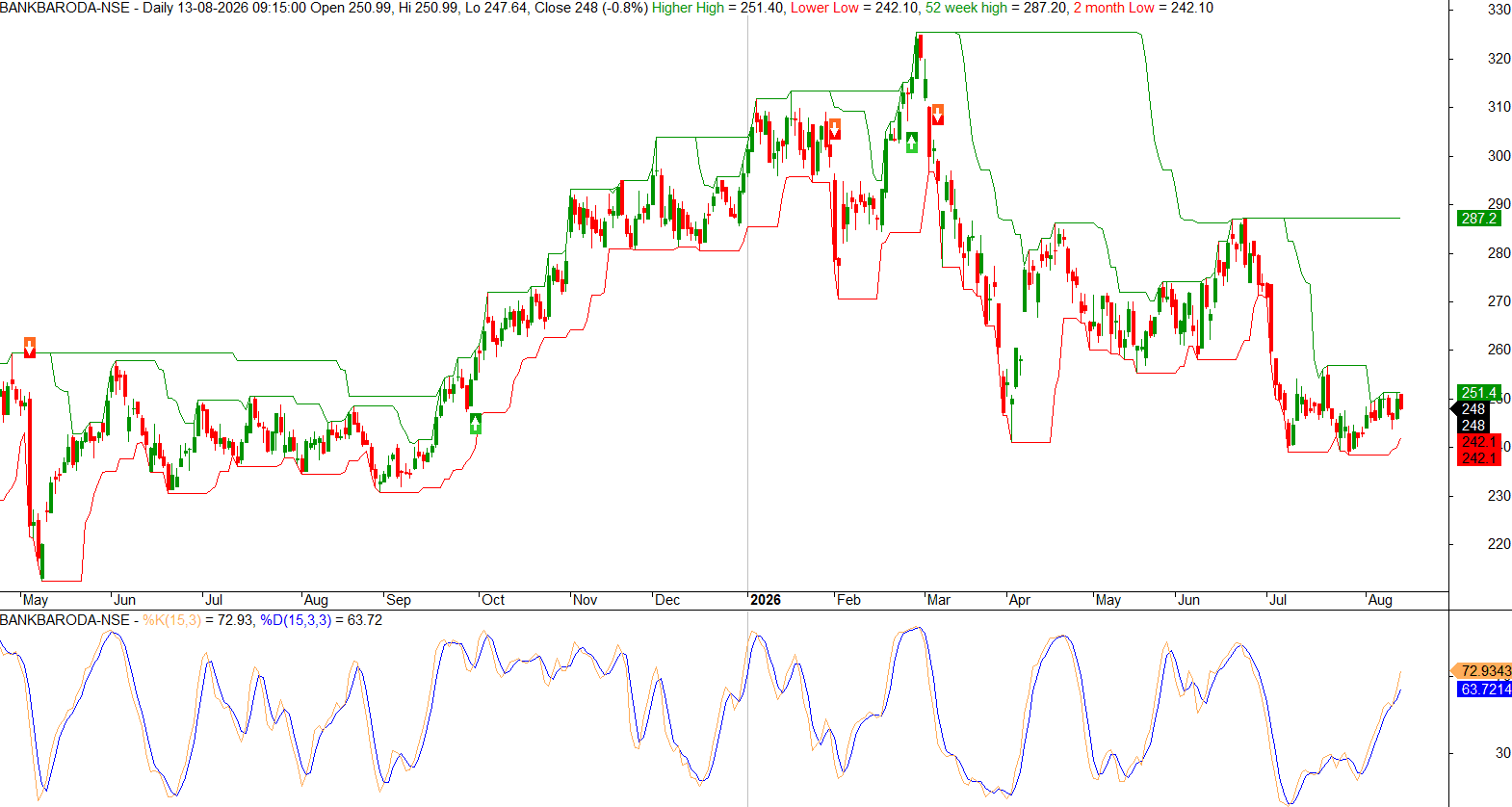Select the blue "%D(15,3,3)" indicator label
The height and width of the screenshot is (807, 1512).
coord(296,620)
